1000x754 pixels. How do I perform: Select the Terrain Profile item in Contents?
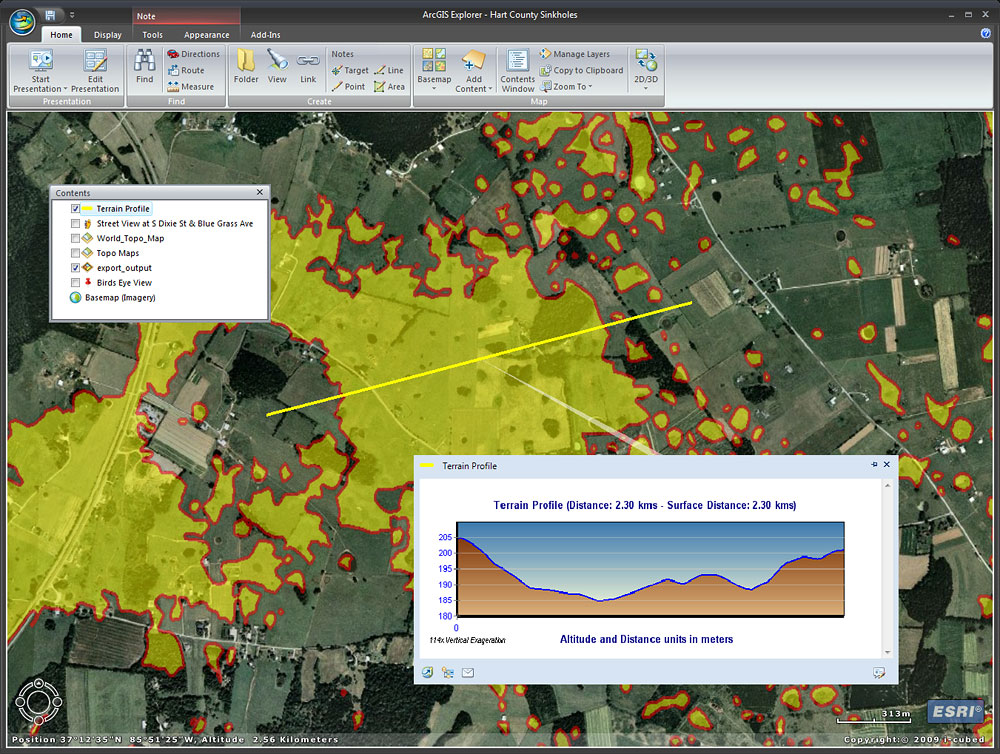tap(123, 209)
